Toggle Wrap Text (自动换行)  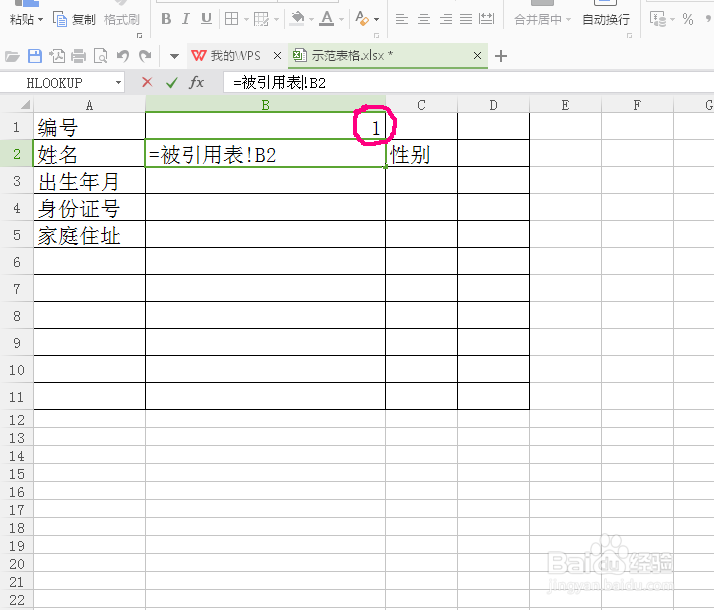click(x=606, y=20)
